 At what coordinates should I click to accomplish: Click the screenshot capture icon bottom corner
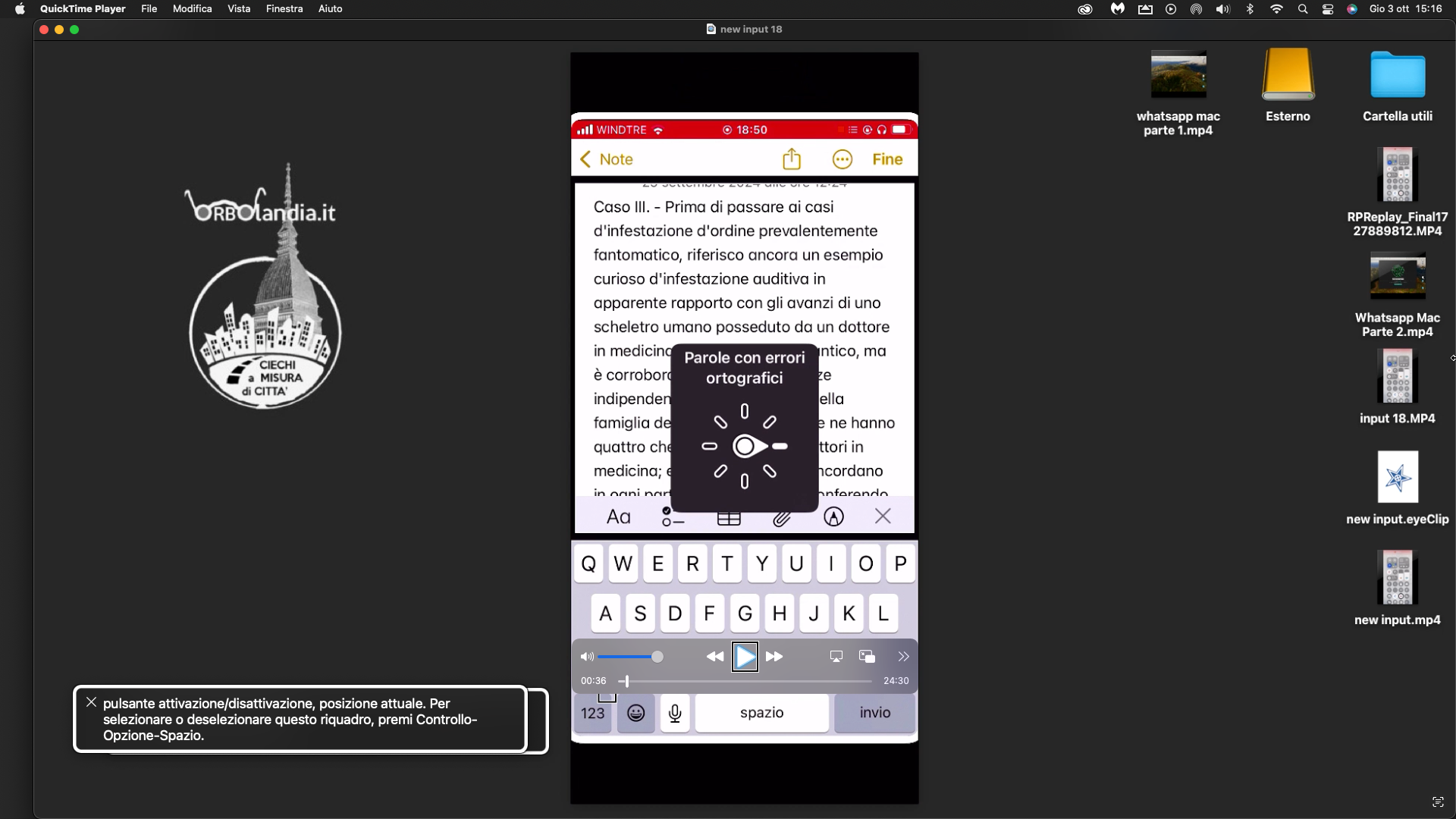coord(1438,802)
